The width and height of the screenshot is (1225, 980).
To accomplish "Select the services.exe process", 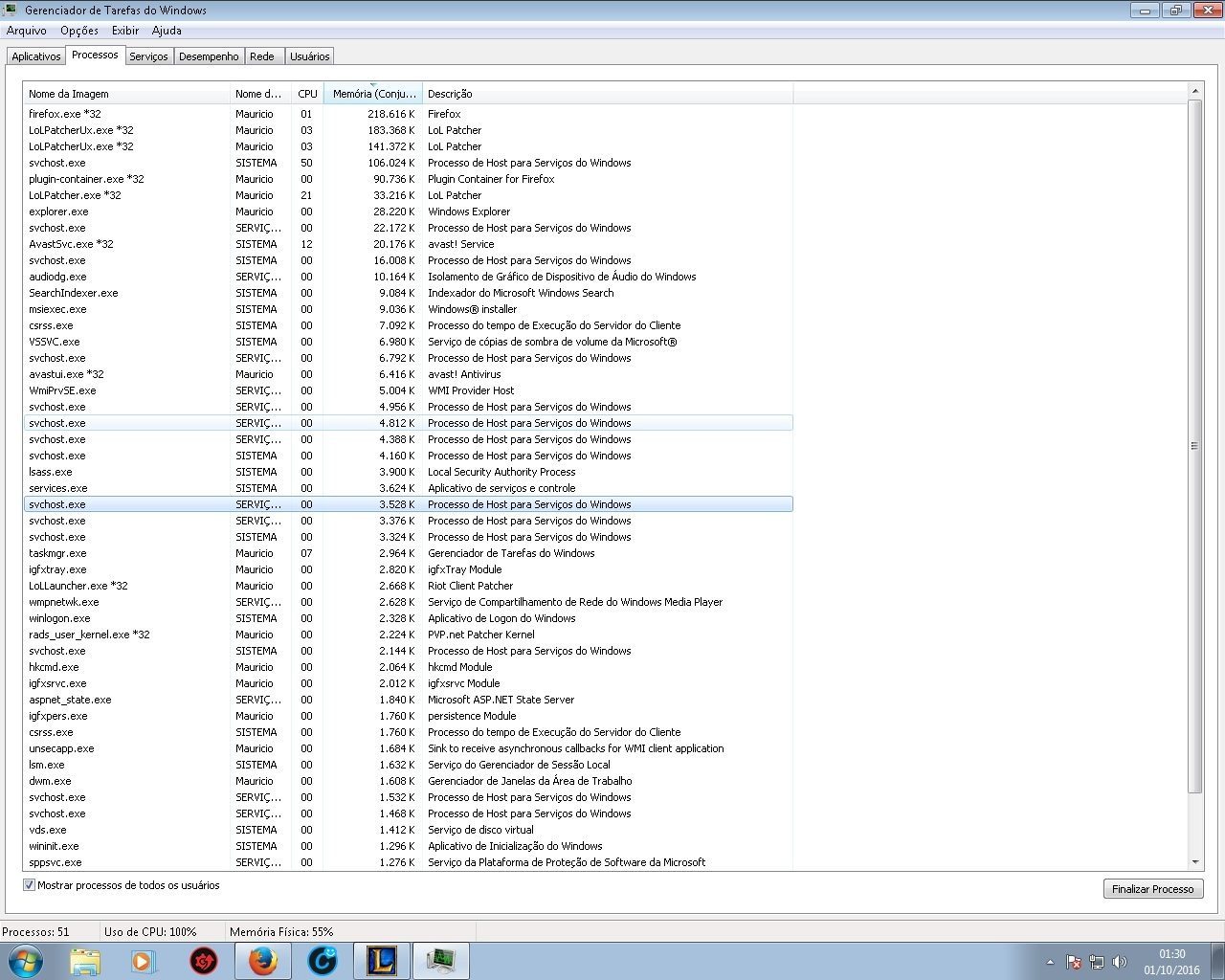I will point(409,488).
